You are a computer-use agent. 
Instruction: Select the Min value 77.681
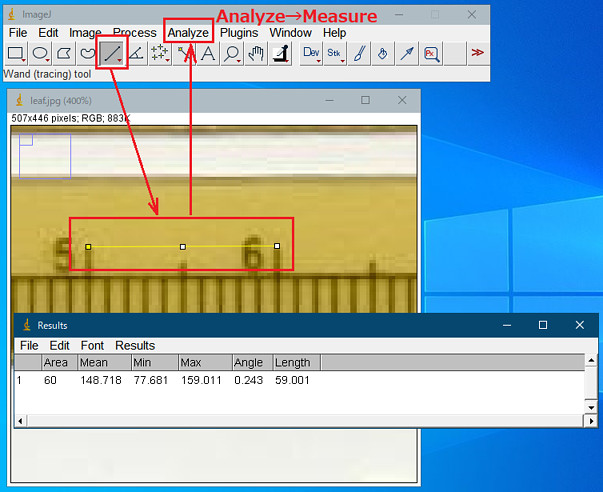(x=151, y=380)
